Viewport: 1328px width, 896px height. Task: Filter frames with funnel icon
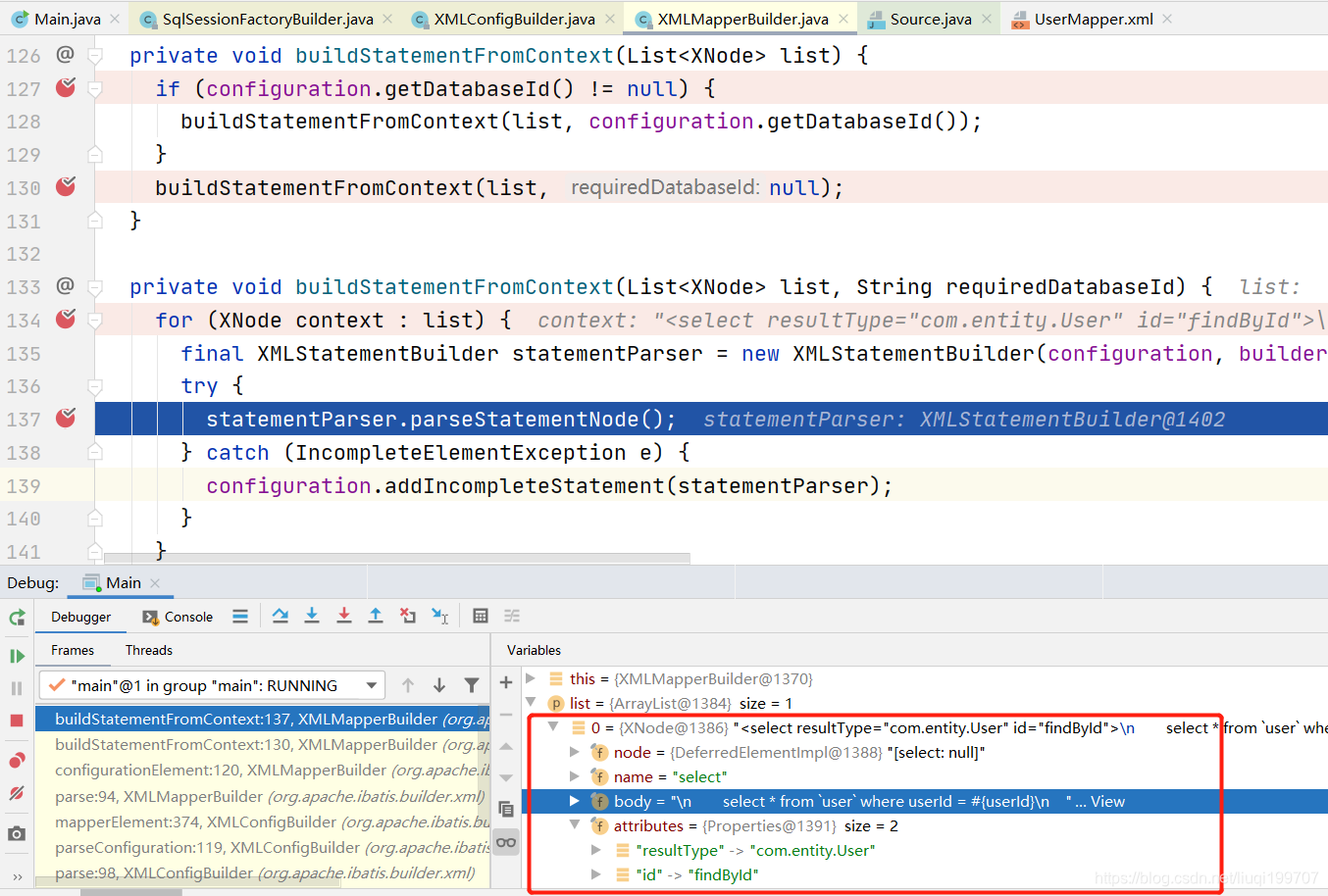[472, 685]
